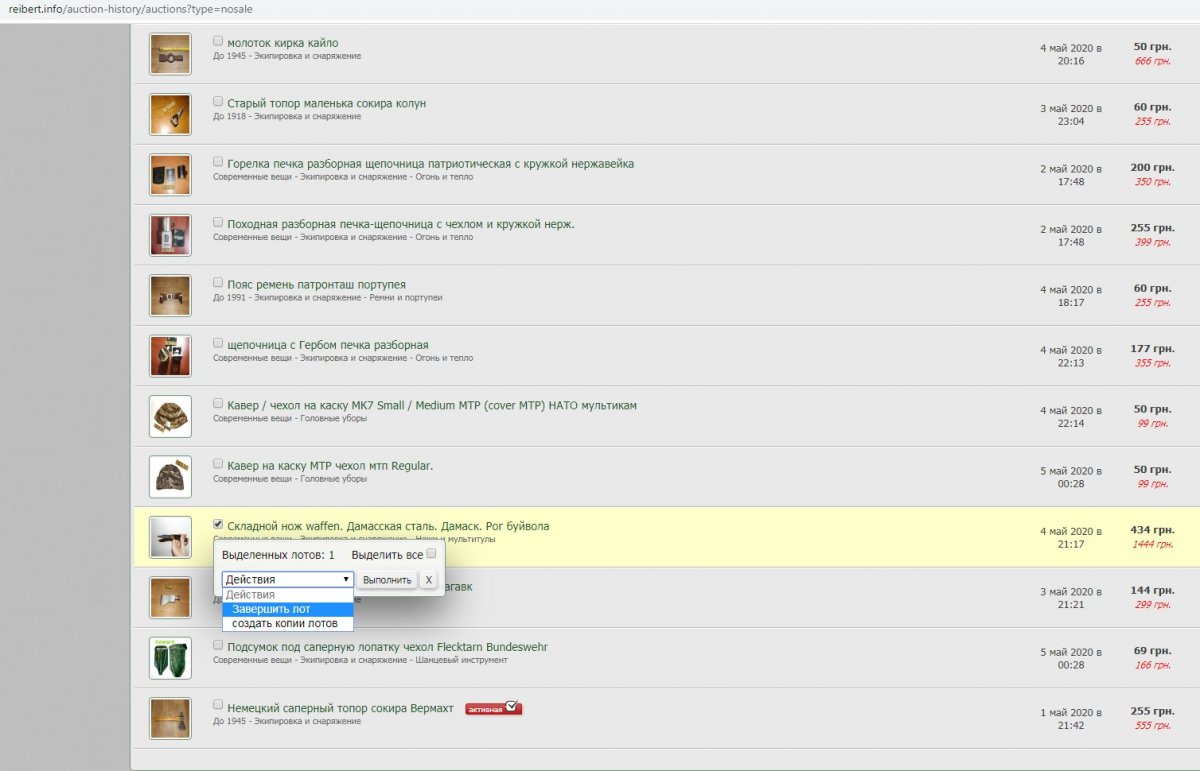The image size is (1200, 771).
Task: Uncheck the 'Складной нож waffen' lot checkbox
Action: click(x=218, y=524)
